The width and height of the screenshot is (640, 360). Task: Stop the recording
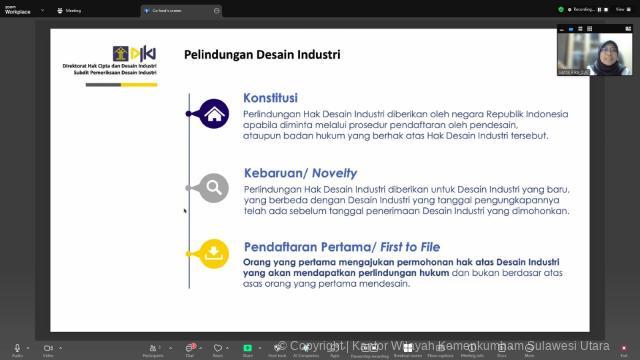(606, 9)
